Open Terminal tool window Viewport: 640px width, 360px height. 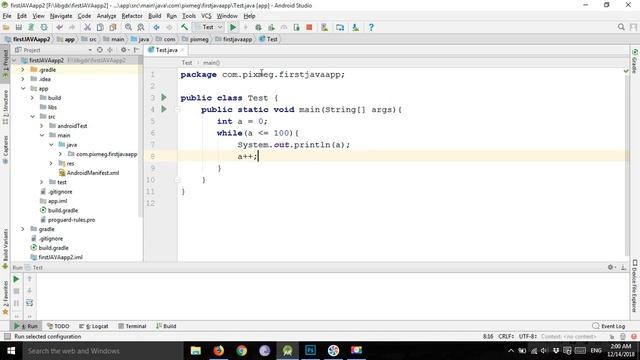132,326
